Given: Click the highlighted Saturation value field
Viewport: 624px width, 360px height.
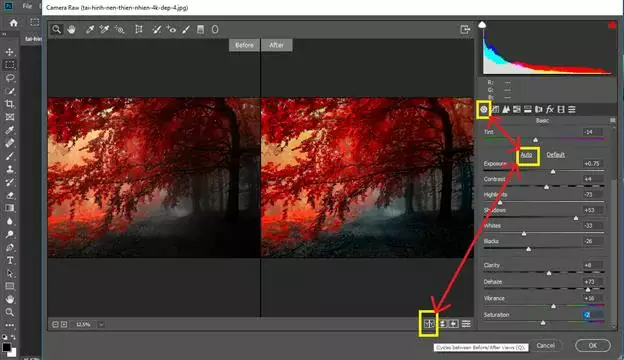Looking at the screenshot, I should pyautogui.click(x=593, y=315).
